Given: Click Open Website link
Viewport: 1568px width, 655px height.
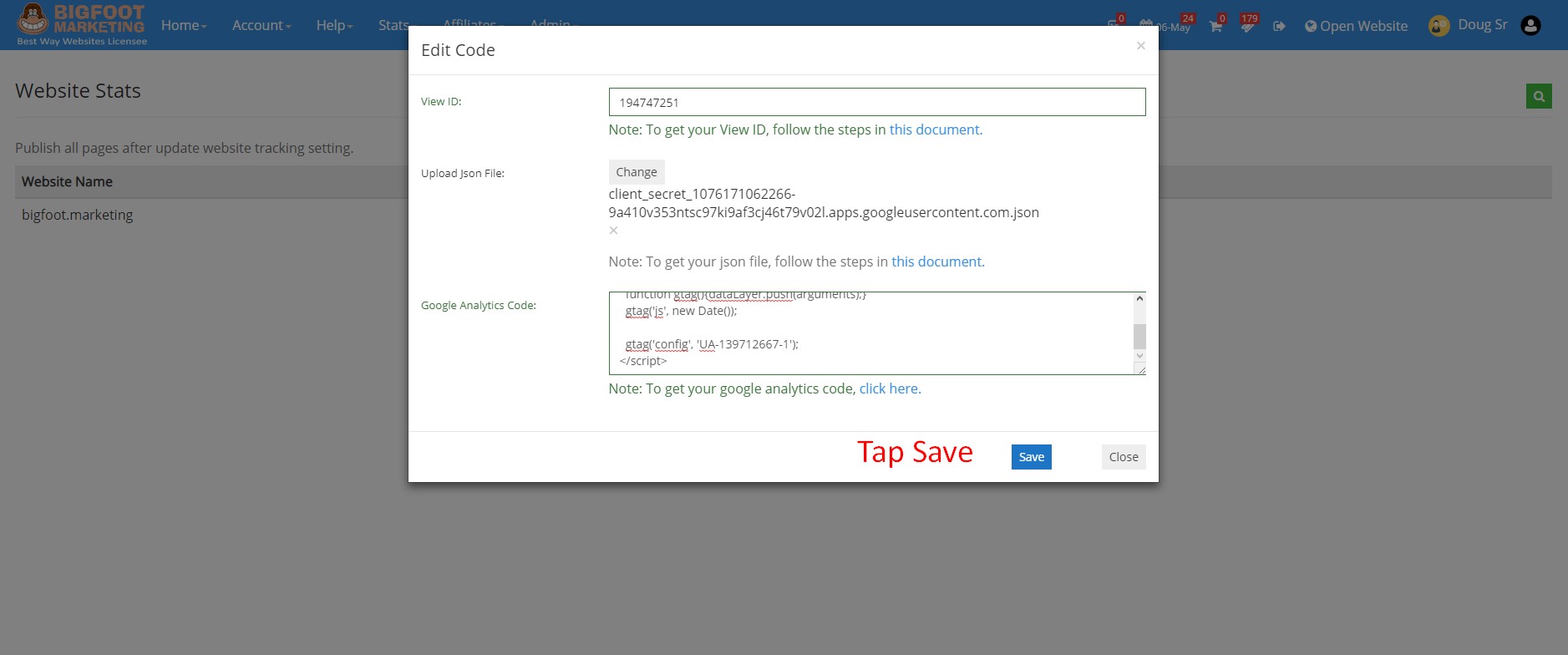Looking at the screenshot, I should click(1356, 26).
